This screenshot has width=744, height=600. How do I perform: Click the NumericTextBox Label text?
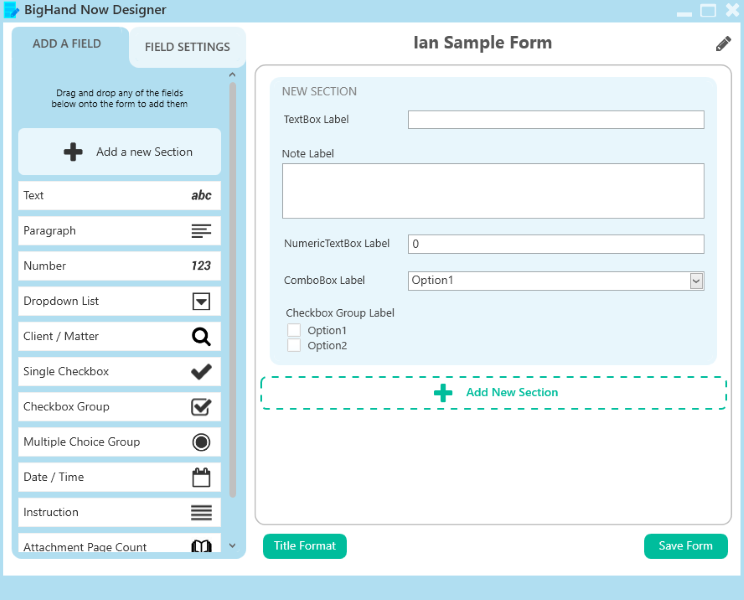337,243
